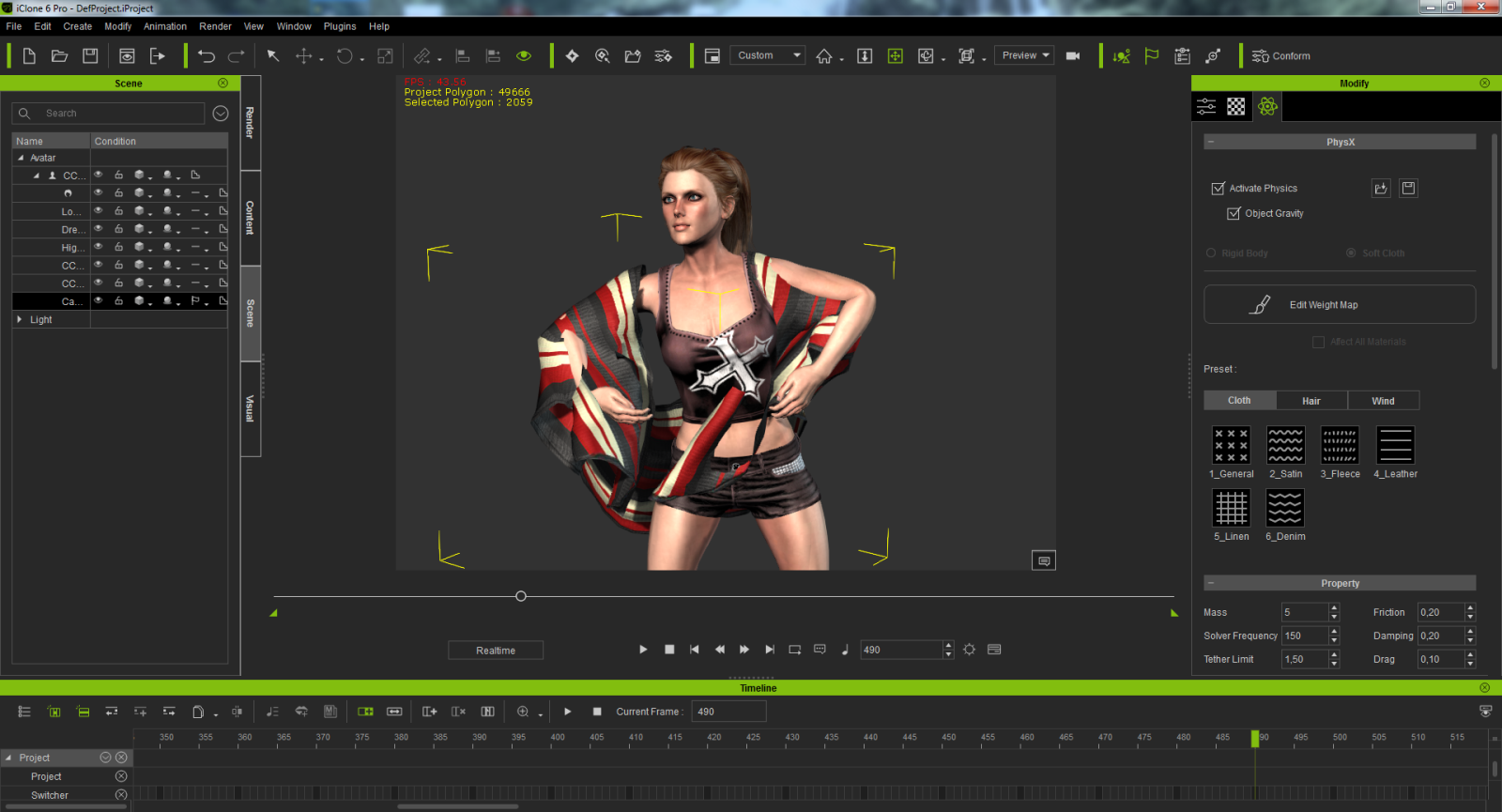Open the Preview render dropdown
The width and height of the screenshot is (1502, 812).
pyautogui.click(x=1024, y=55)
